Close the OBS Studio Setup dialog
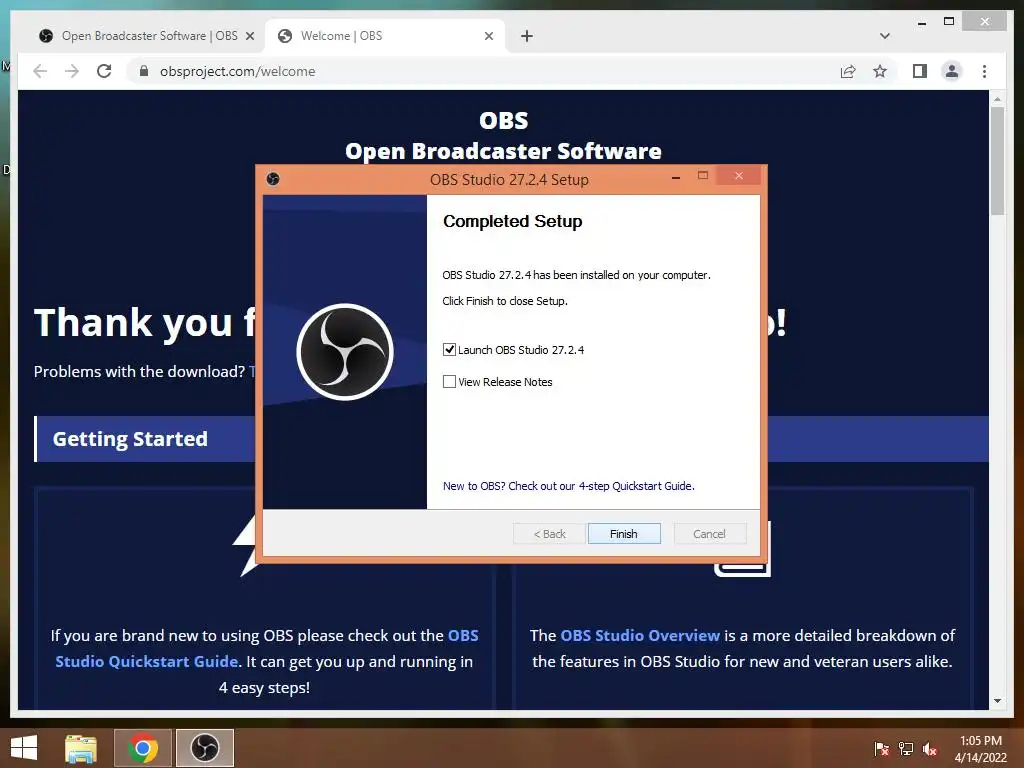The height and width of the screenshot is (768, 1024). pos(739,176)
